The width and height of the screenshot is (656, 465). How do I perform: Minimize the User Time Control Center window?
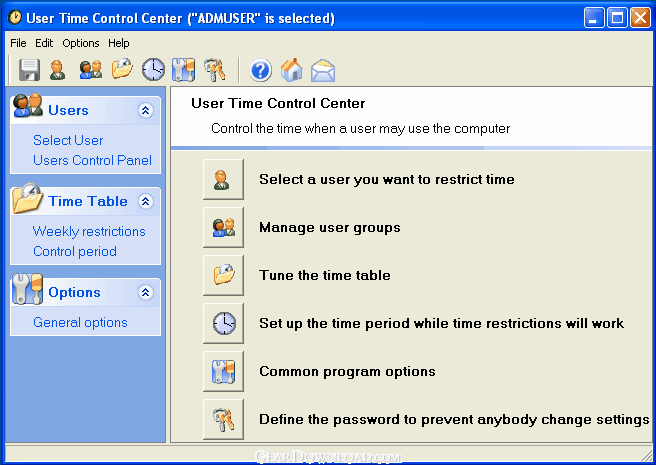click(594, 18)
